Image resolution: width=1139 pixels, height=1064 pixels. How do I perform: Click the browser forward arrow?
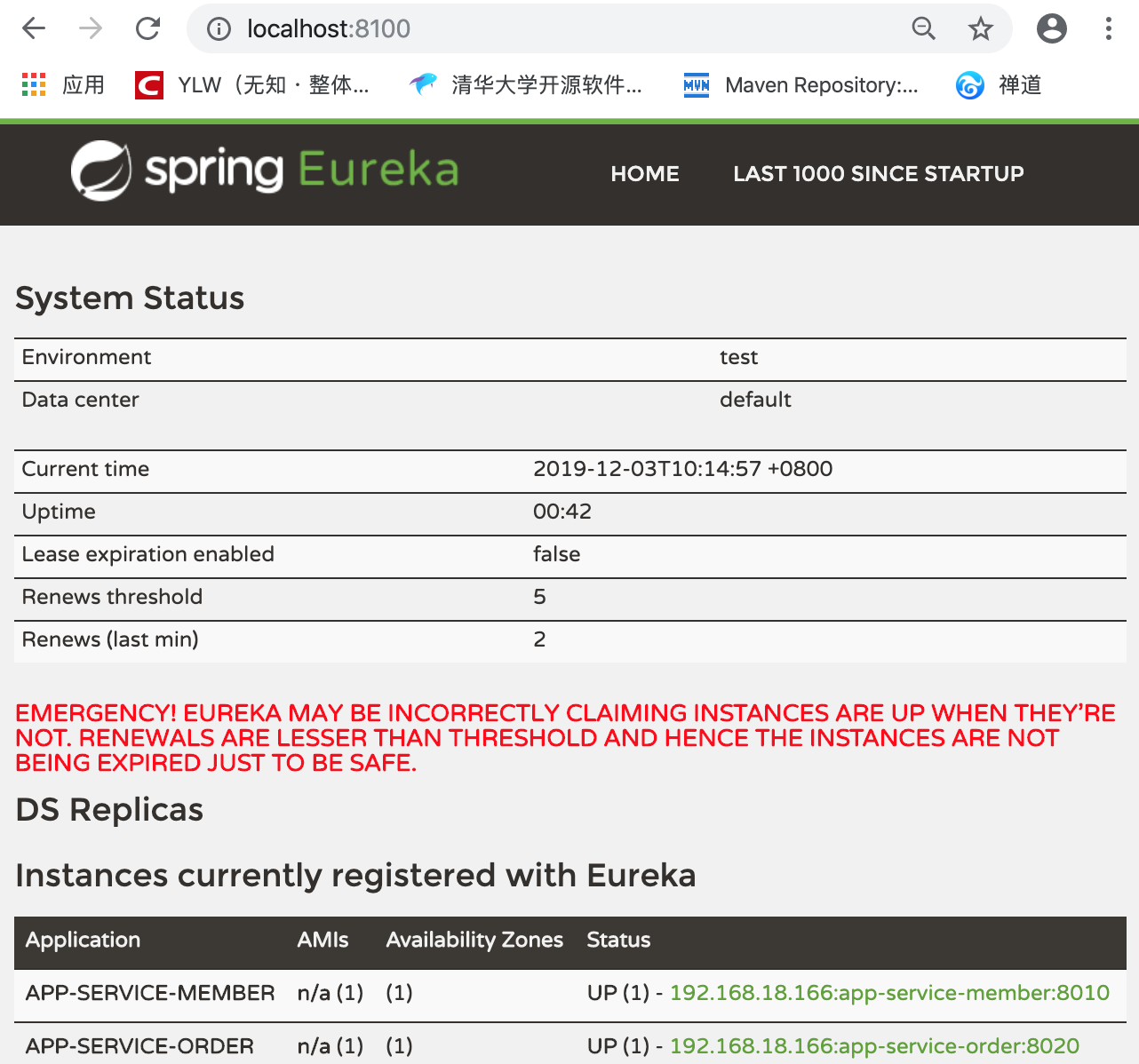point(91,28)
